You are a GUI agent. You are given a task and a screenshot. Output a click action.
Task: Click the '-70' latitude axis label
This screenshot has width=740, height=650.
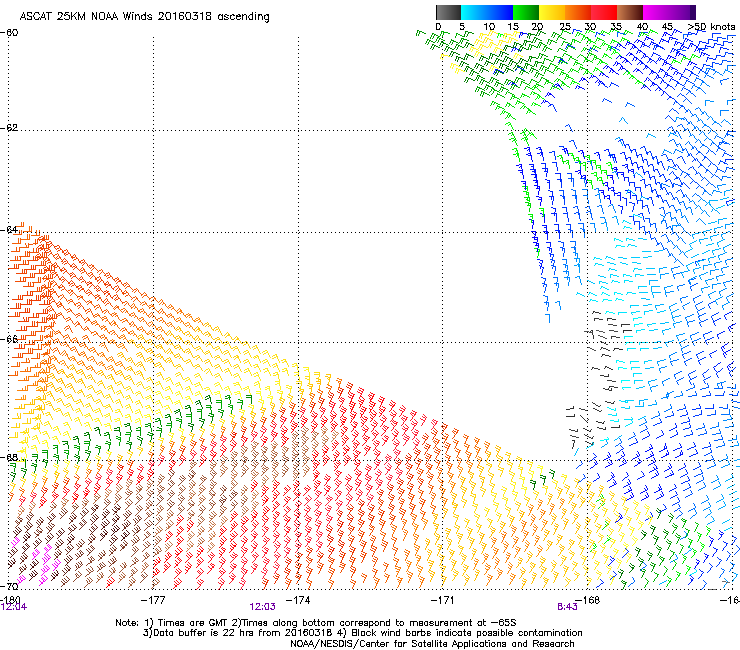[9, 586]
